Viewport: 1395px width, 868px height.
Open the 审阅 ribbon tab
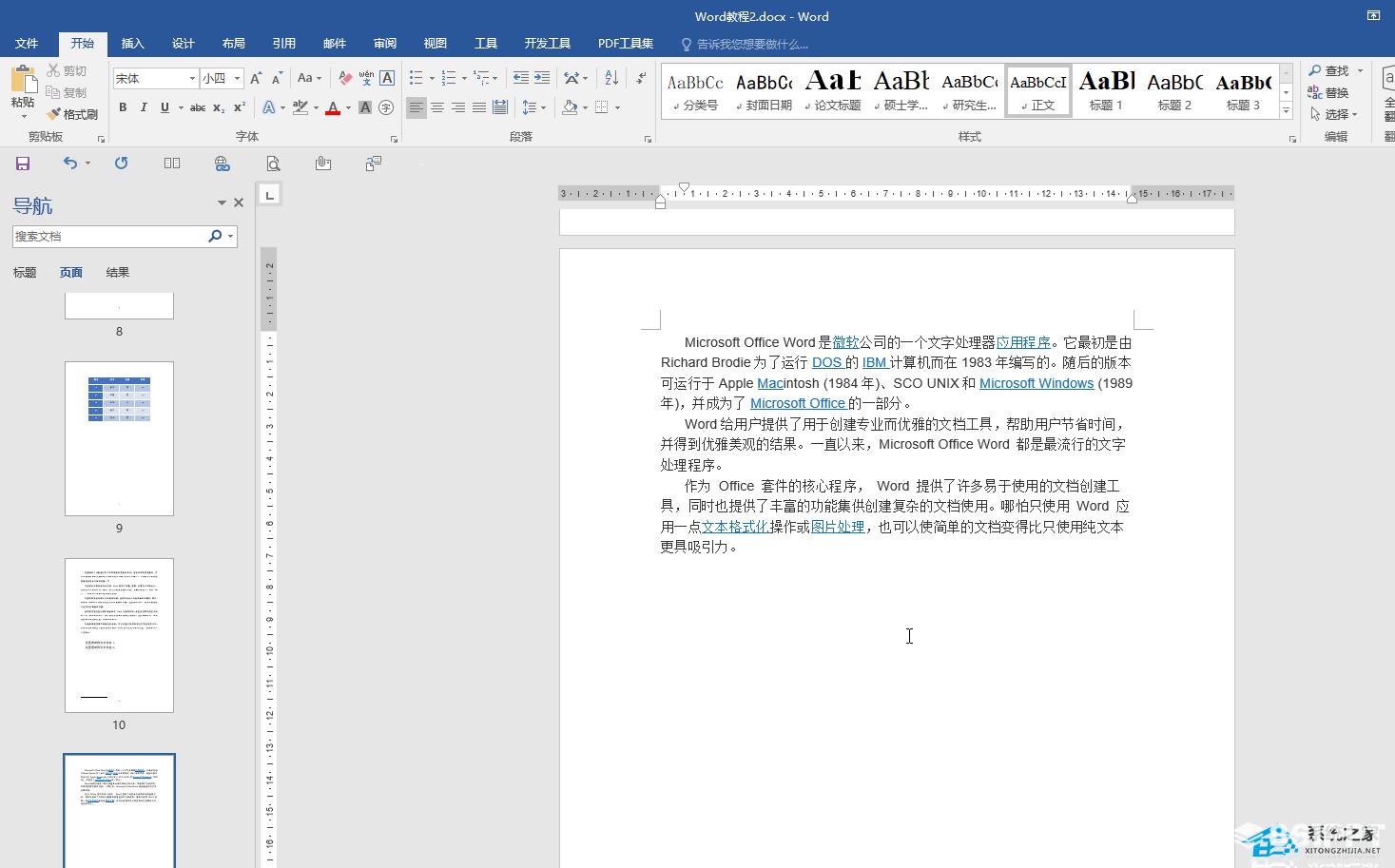coord(385,44)
